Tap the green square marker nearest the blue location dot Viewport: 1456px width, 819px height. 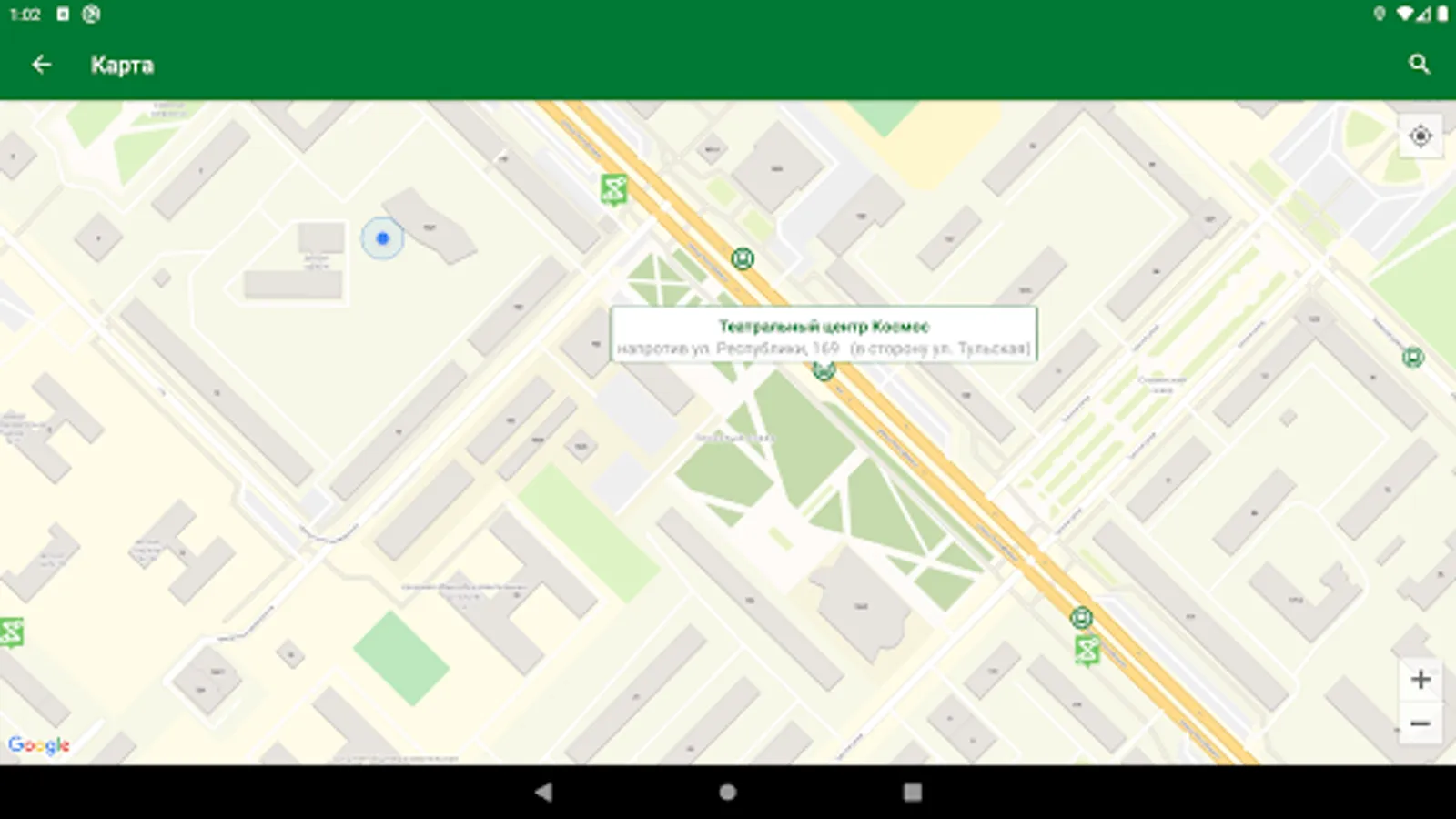click(x=614, y=190)
